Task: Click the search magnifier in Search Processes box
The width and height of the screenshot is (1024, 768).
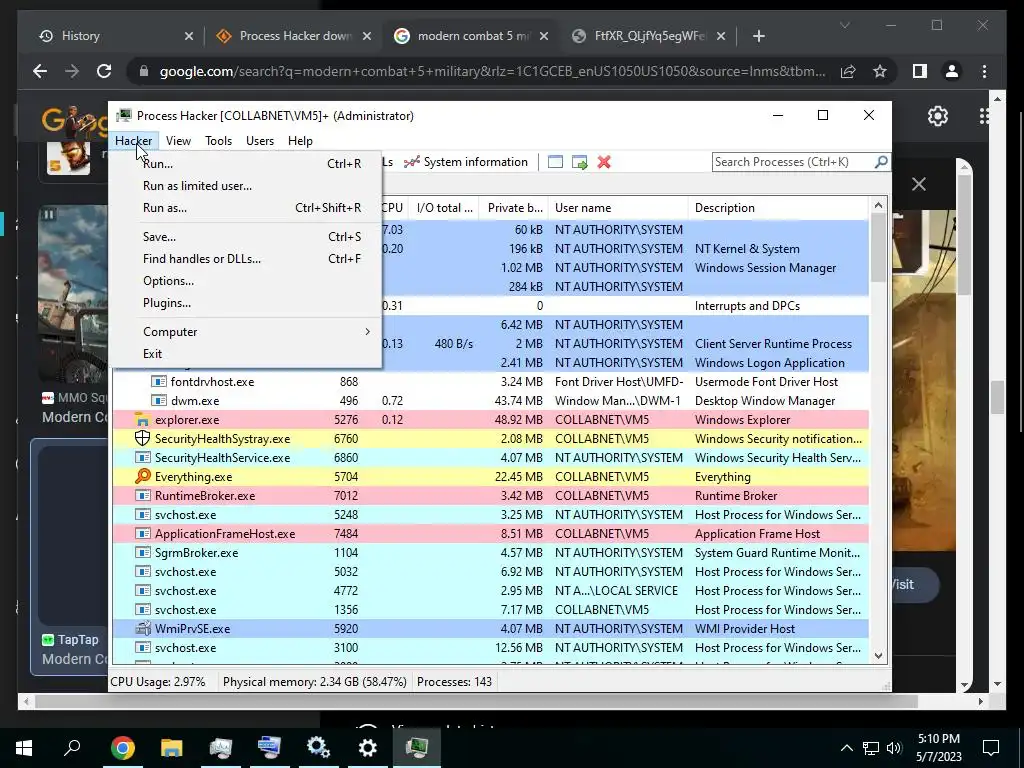Action: (x=881, y=161)
